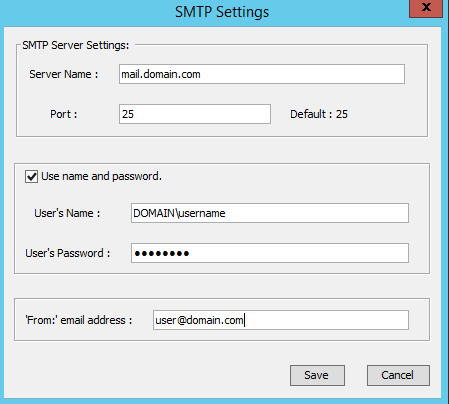Click the 'User's Name :' label

point(67,213)
